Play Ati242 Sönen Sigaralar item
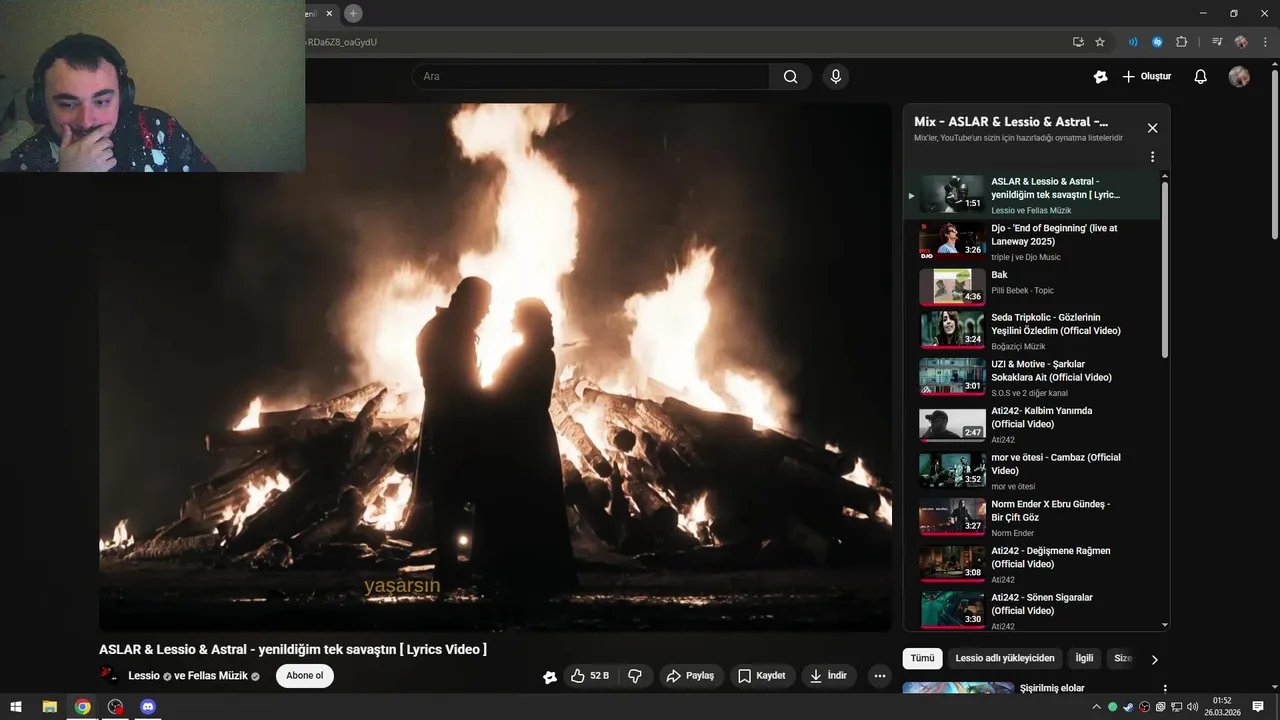Screen dimensions: 1280x720 point(1031,612)
